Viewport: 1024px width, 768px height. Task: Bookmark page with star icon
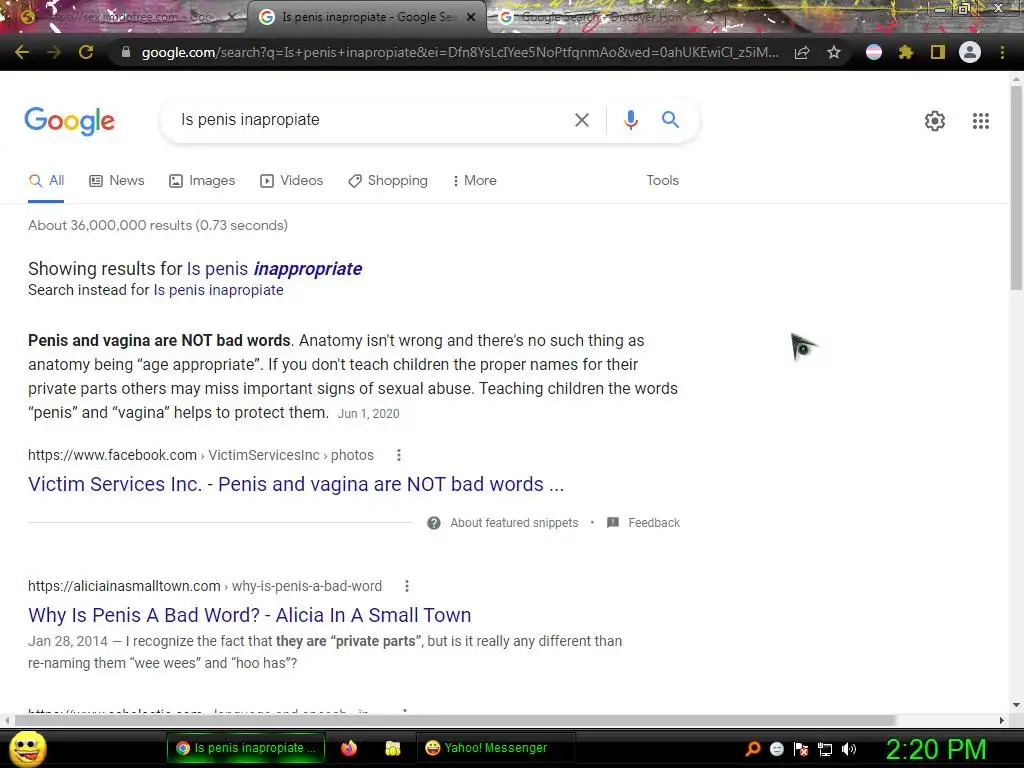coord(834,52)
